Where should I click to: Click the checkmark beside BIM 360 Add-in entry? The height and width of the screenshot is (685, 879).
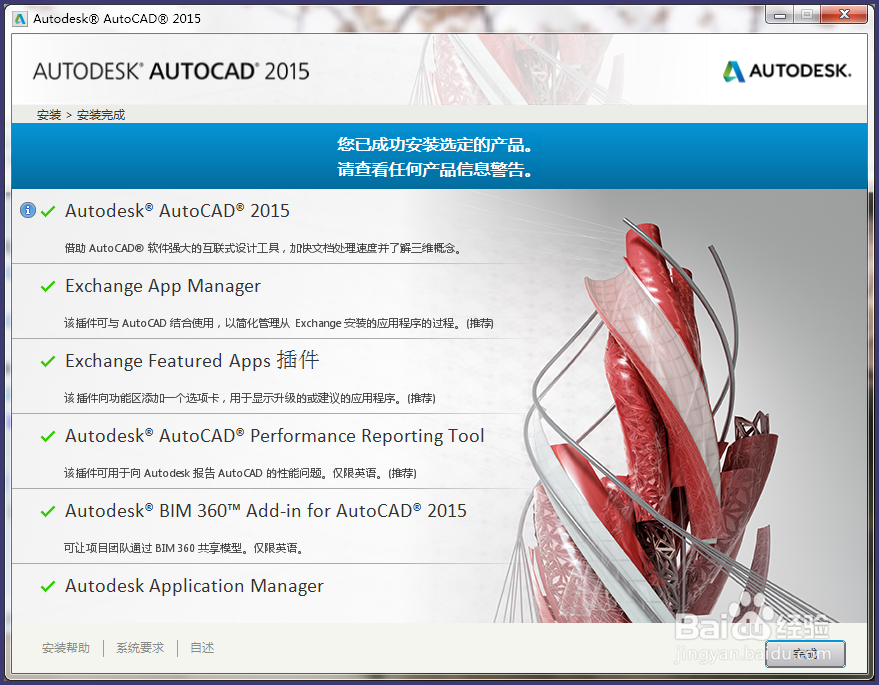[x=47, y=511]
